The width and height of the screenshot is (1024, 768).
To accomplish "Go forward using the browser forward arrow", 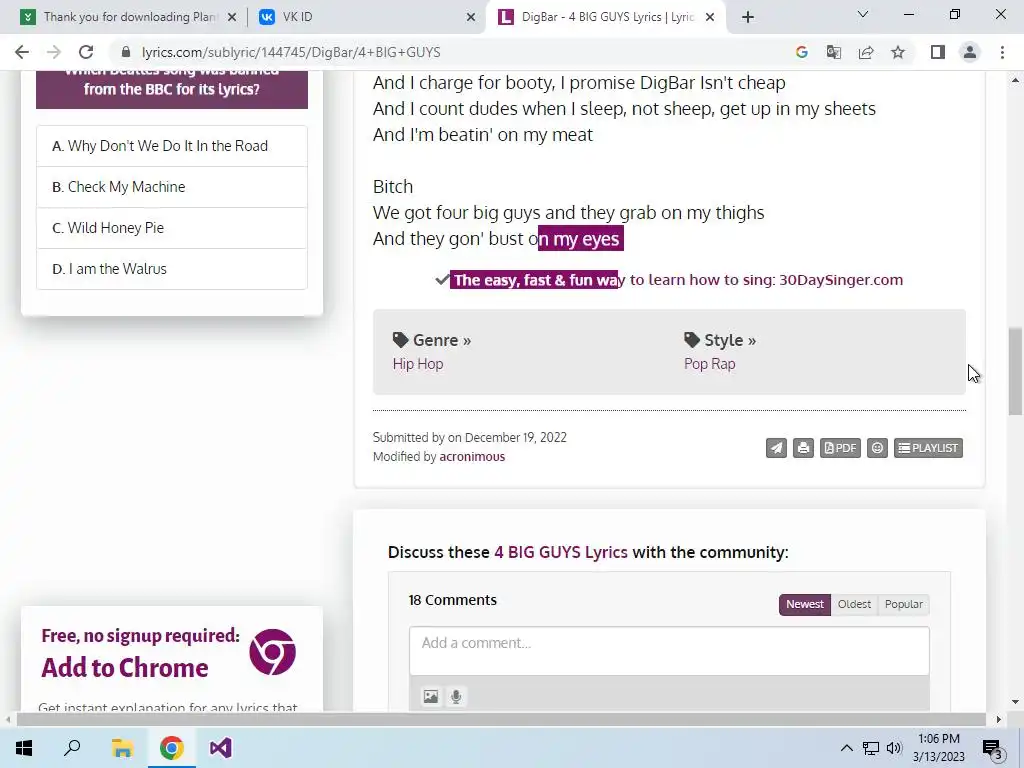I will point(54,52).
